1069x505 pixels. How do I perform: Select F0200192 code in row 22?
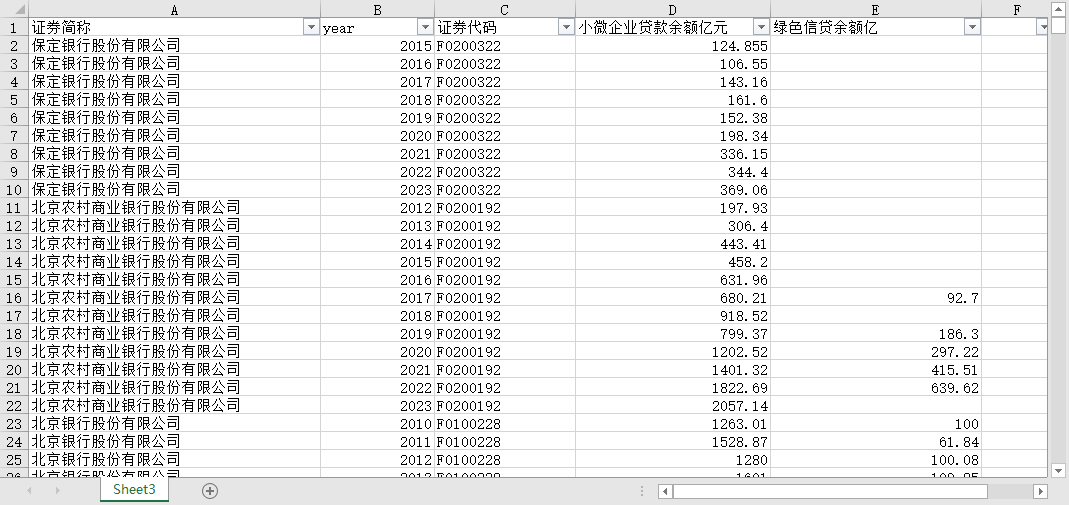[505, 405]
